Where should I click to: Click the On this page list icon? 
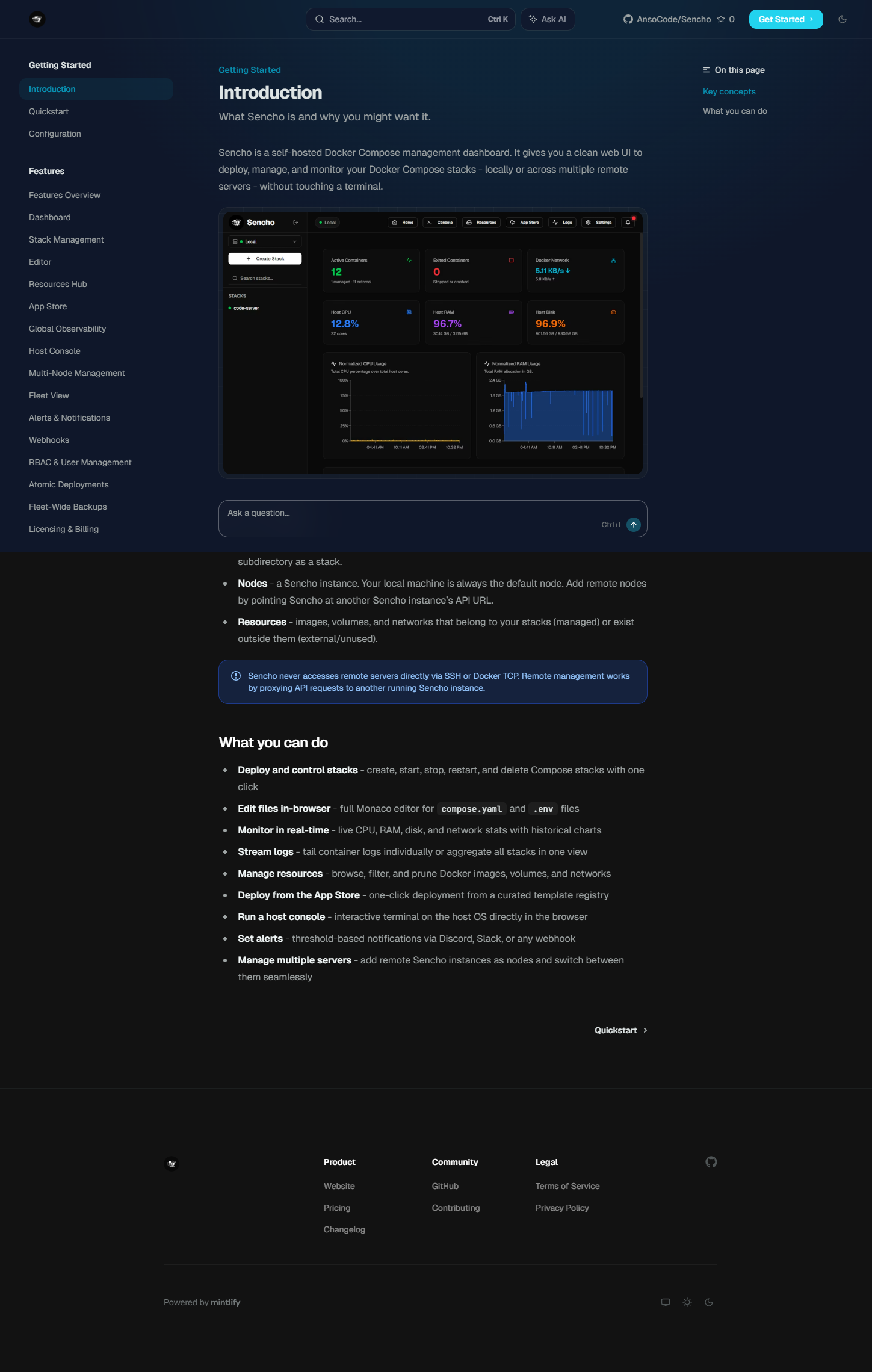click(x=707, y=70)
